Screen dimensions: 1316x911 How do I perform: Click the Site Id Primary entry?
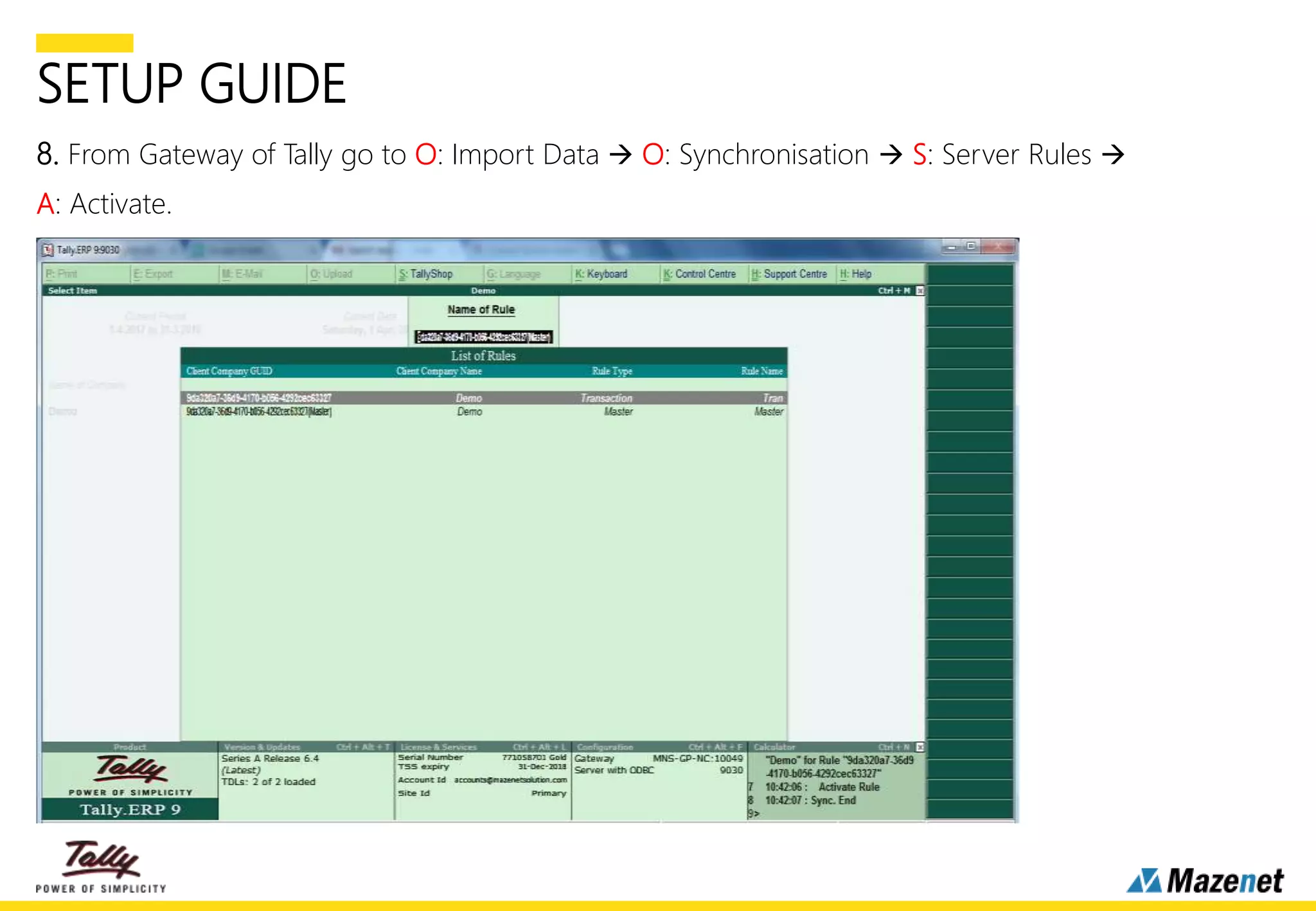coord(482,793)
